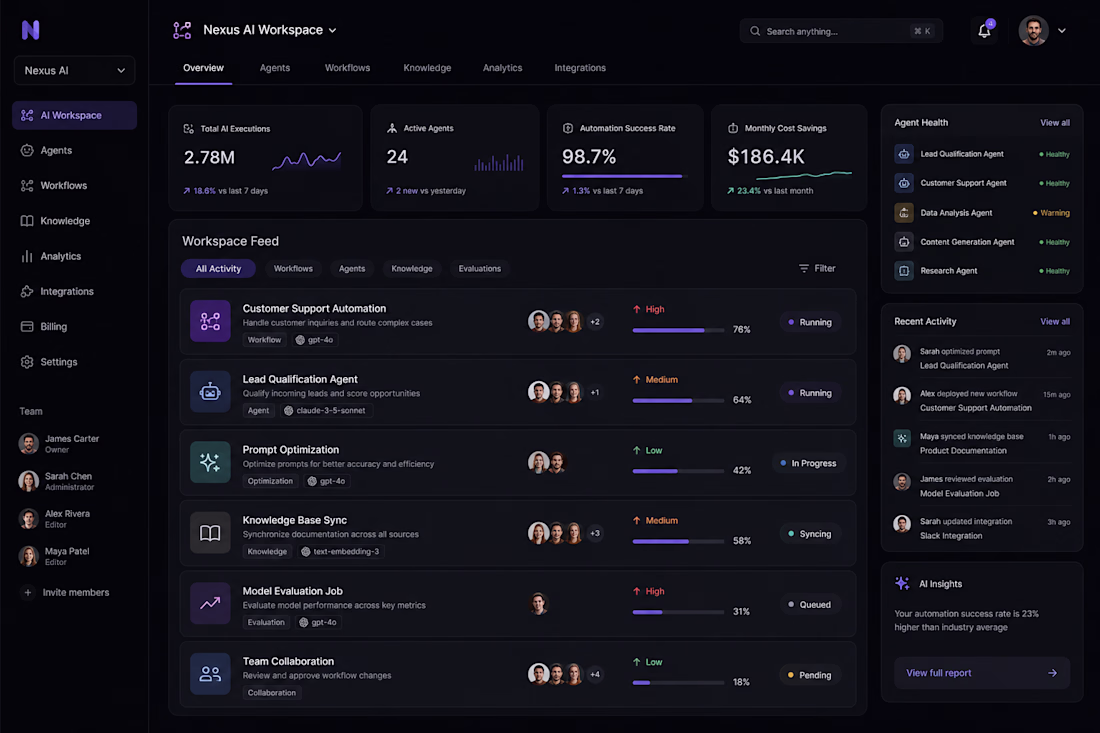Click the Data Analysis Agent icon
The width and height of the screenshot is (1100, 733).
coord(904,212)
